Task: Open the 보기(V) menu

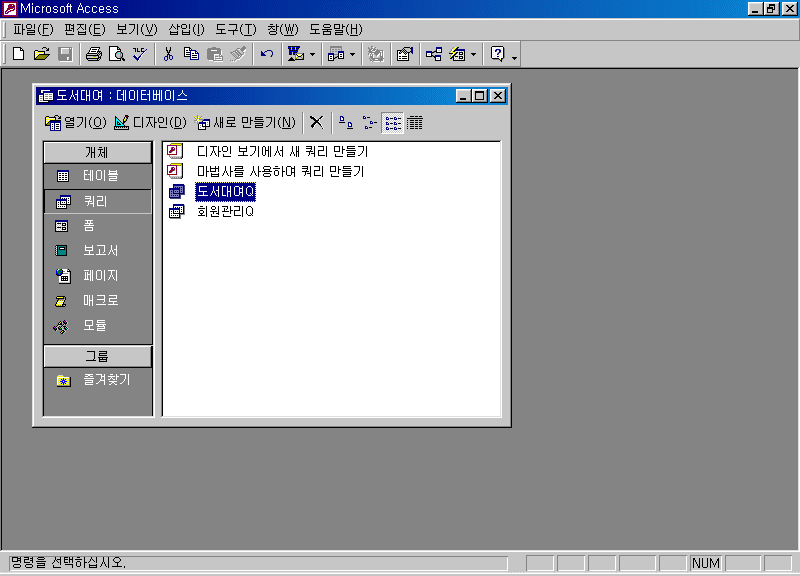Action: [137, 30]
